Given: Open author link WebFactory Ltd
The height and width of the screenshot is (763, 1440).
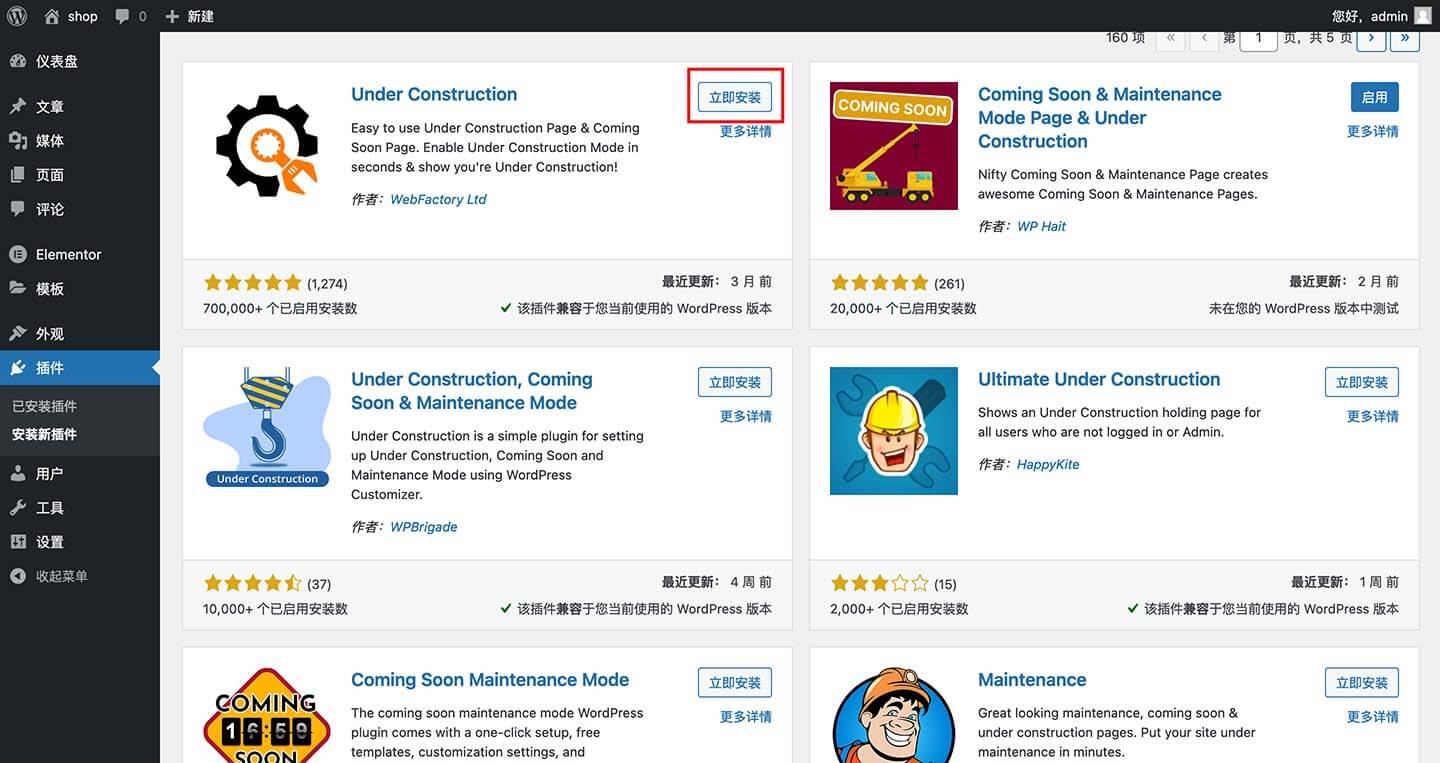Looking at the screenshot, I should pos(438,199).
